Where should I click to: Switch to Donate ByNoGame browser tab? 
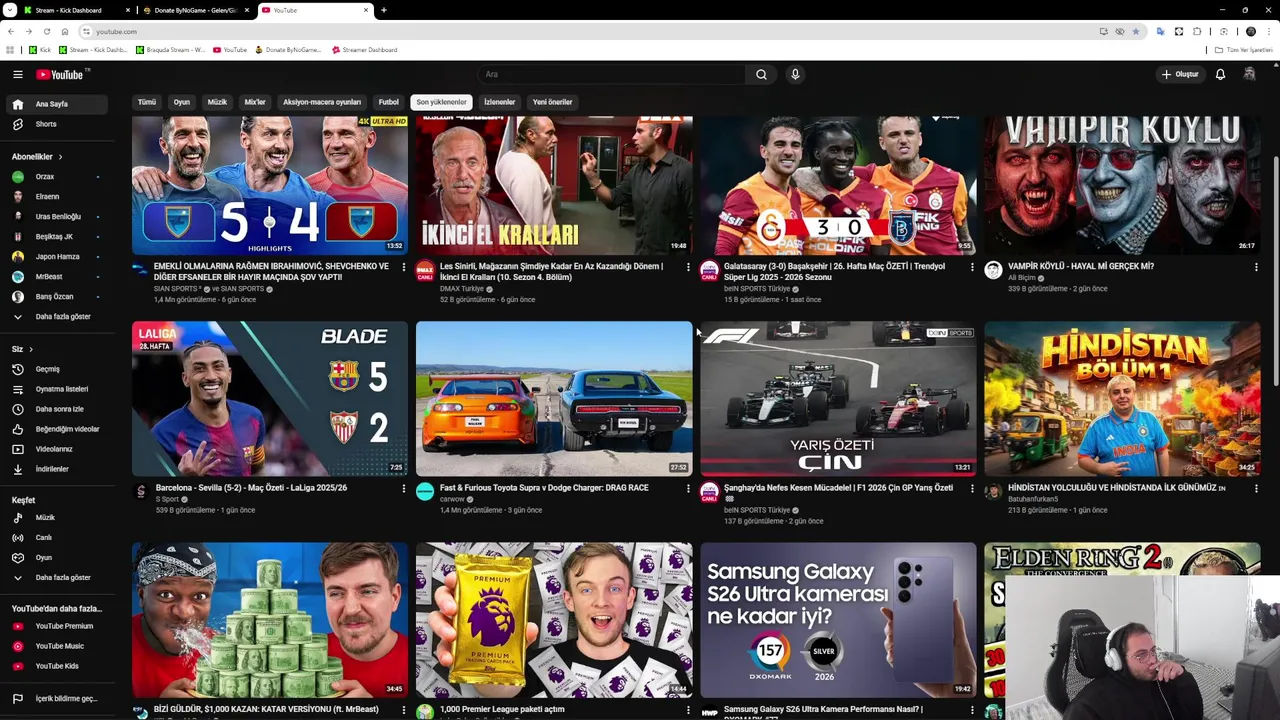(196, 10)
